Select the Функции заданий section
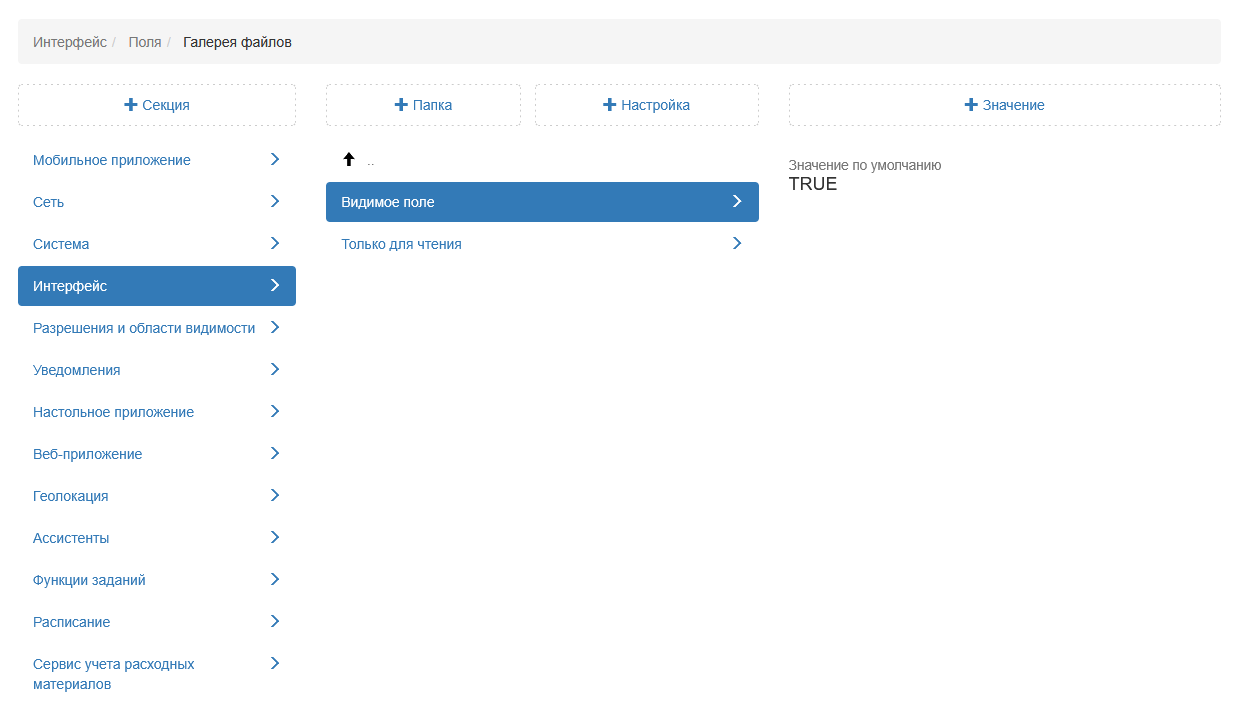 tap(89, 580)
